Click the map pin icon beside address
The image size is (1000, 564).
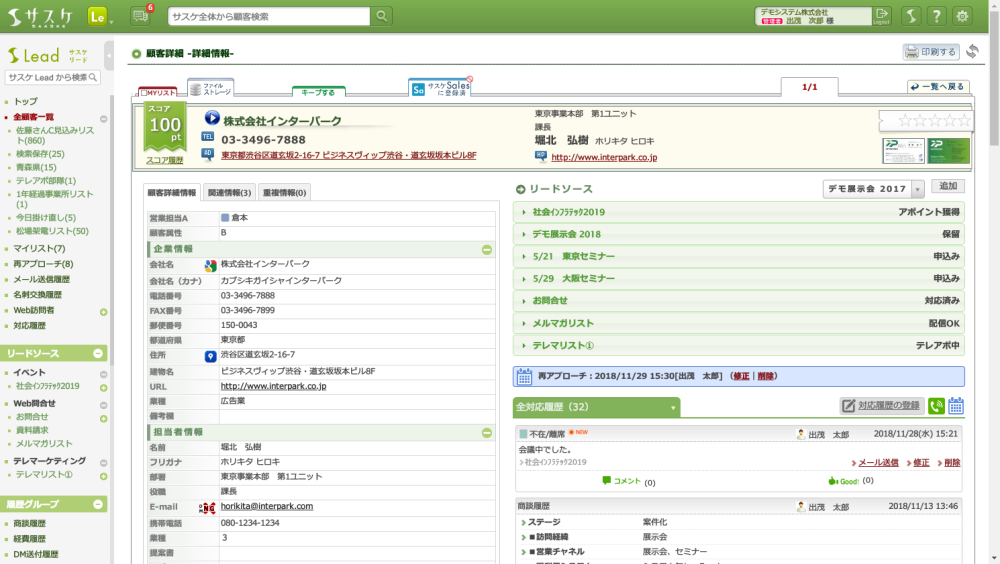click(211, 356)
